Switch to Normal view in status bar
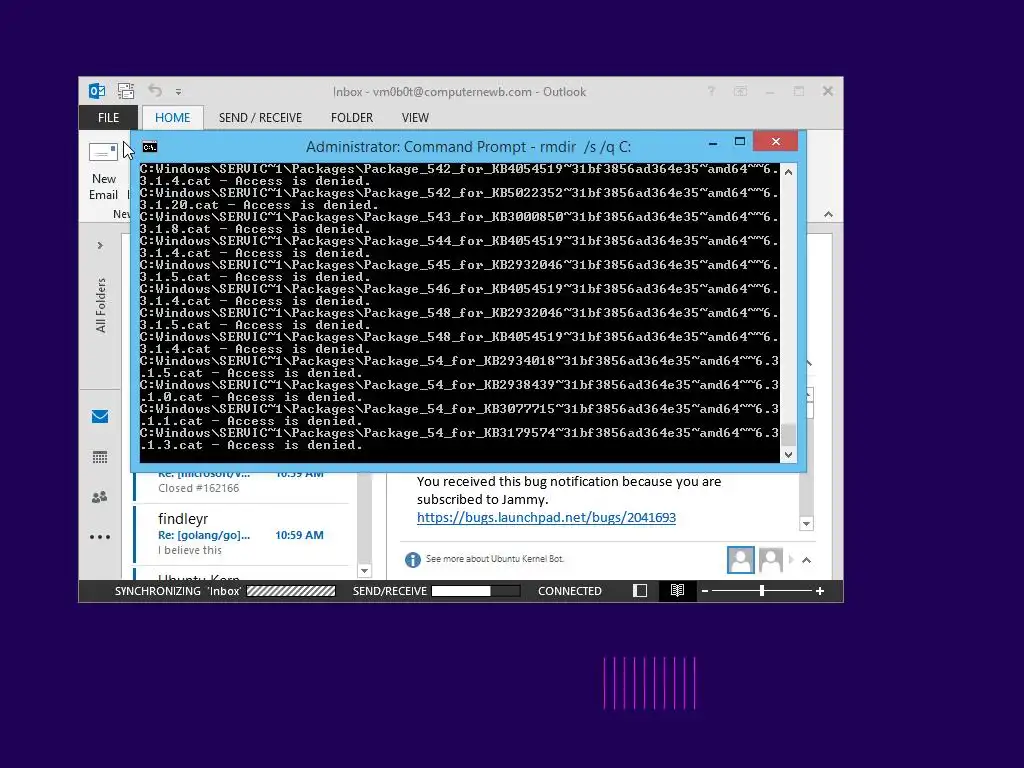This screenshot has height=768, width=1024. pos(640,590)
